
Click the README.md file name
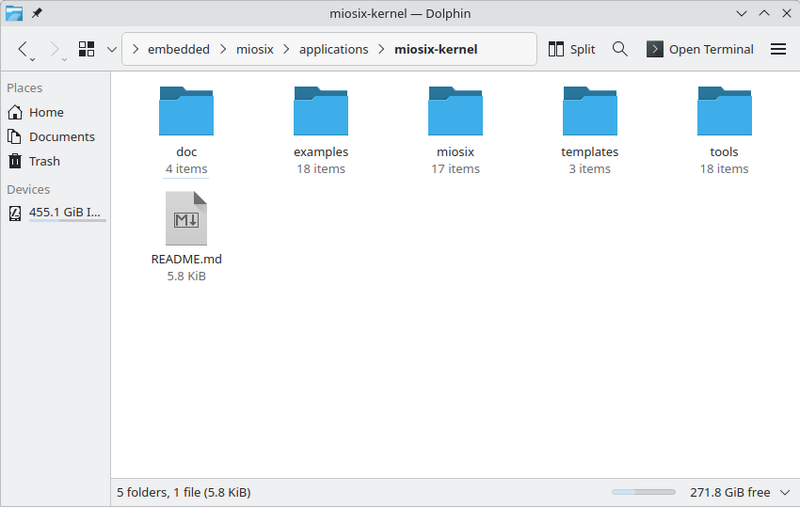[x=186, y=259]
